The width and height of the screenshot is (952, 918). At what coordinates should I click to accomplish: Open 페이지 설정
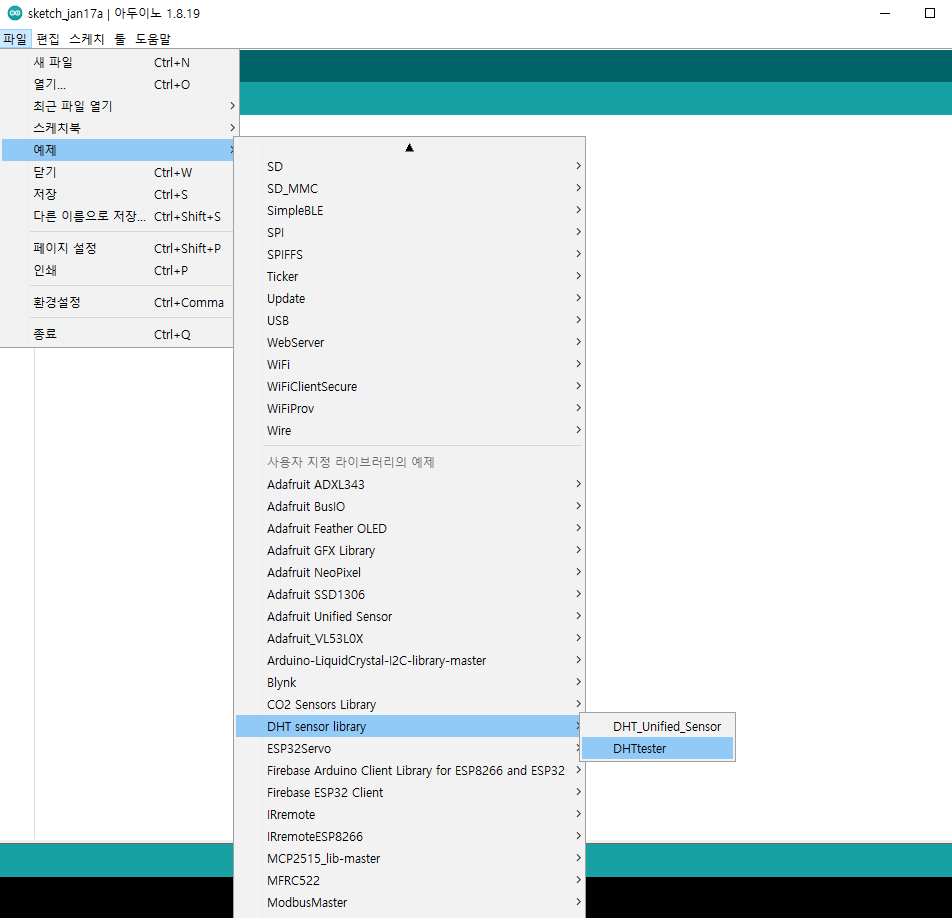pyautogui.click(x=119, y=248)
